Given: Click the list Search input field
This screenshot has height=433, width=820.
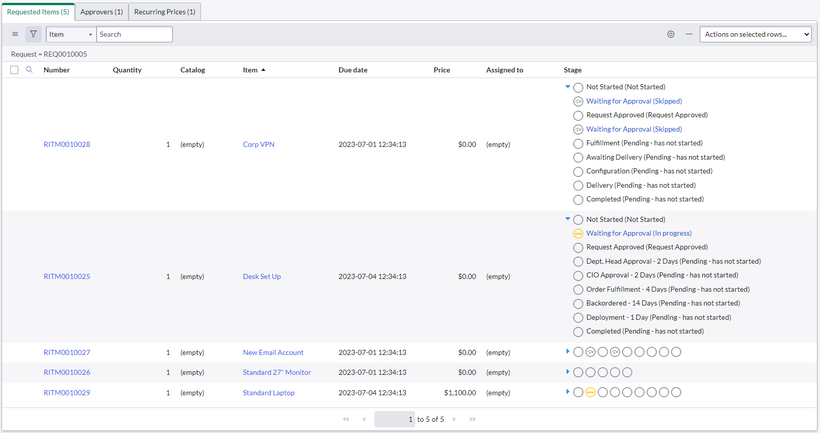Looking at the screenshot, I should pyautogui.click(x=134, y=34).
